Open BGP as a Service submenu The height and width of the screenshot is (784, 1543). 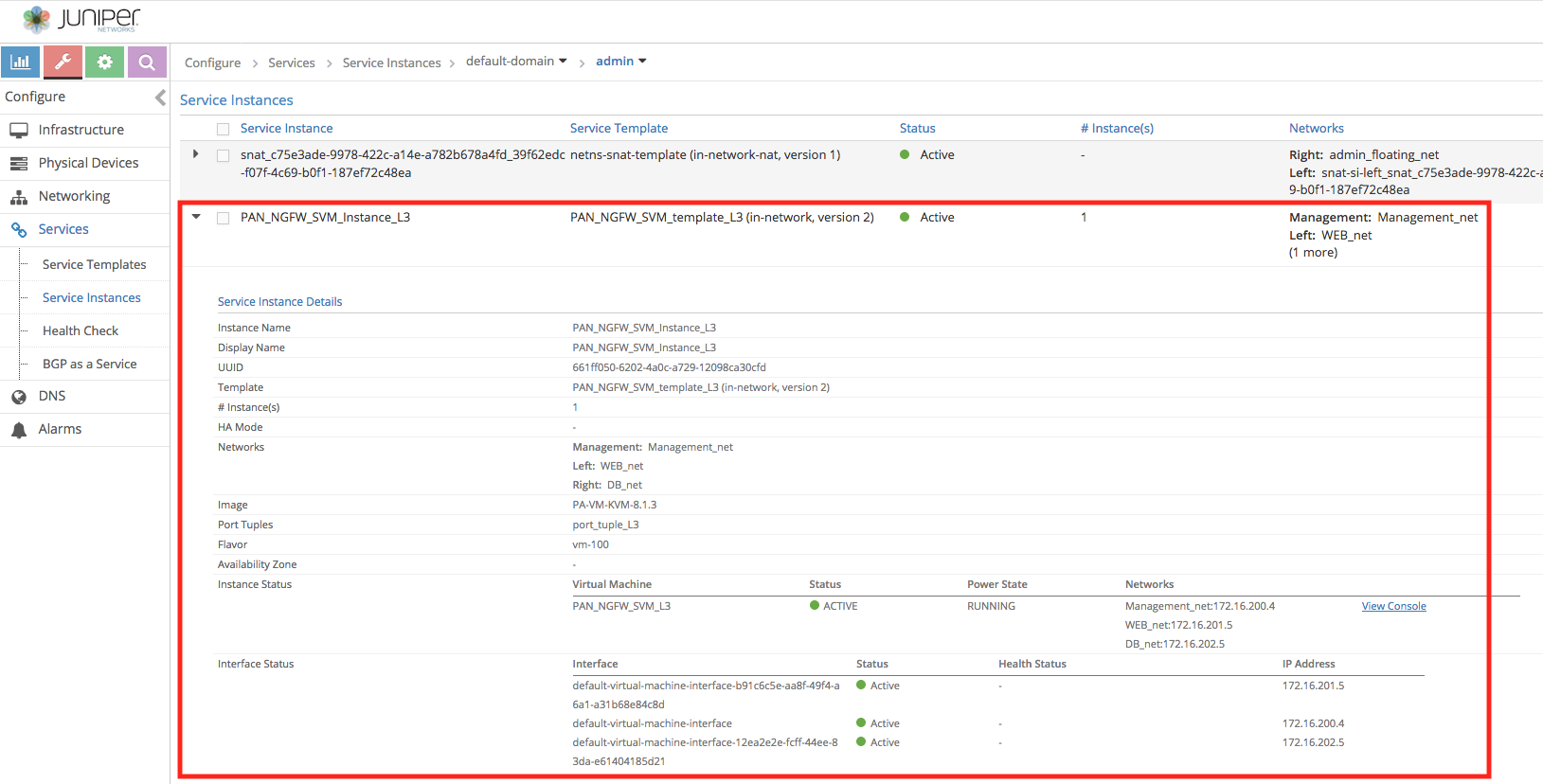[89, 364]
